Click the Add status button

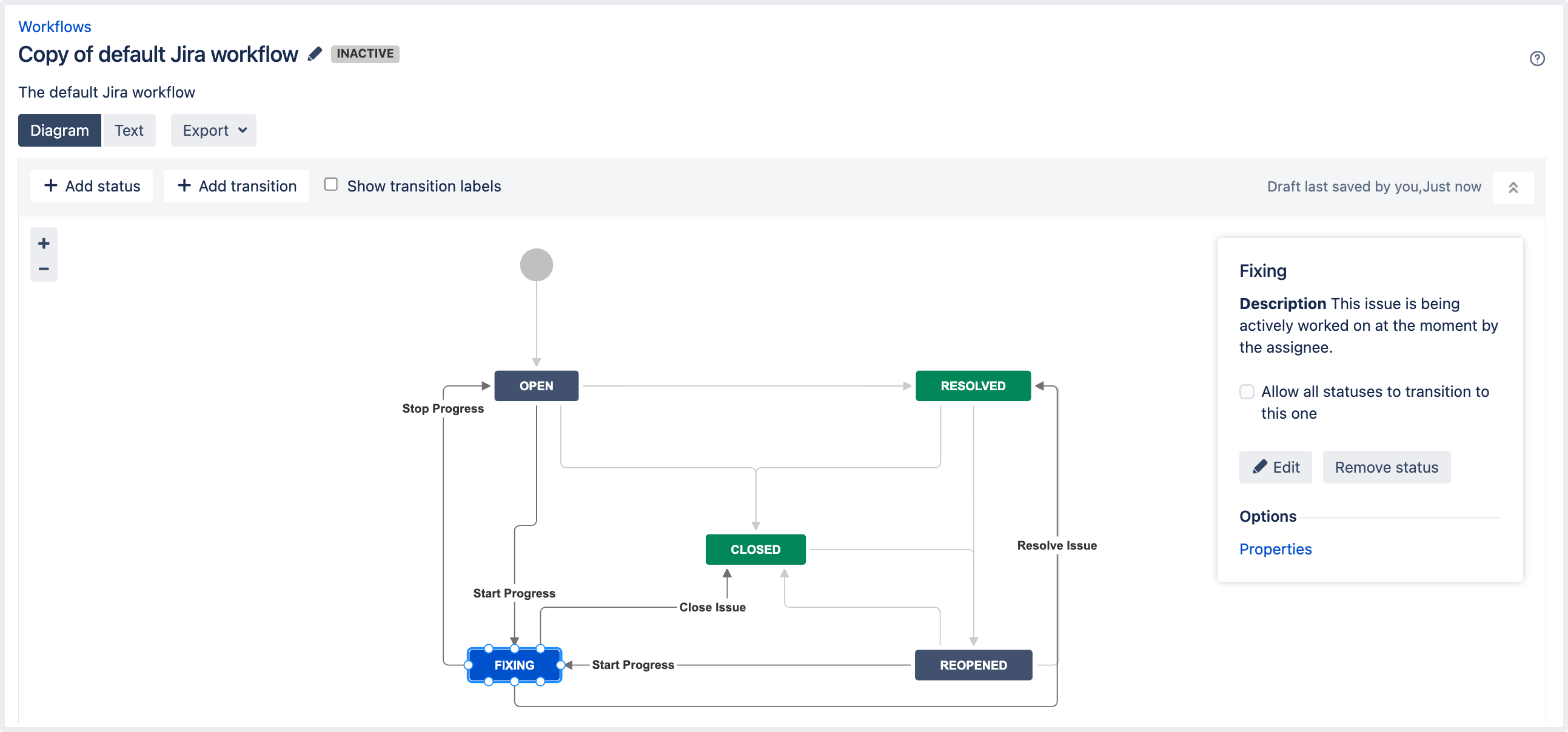point(92,186)
